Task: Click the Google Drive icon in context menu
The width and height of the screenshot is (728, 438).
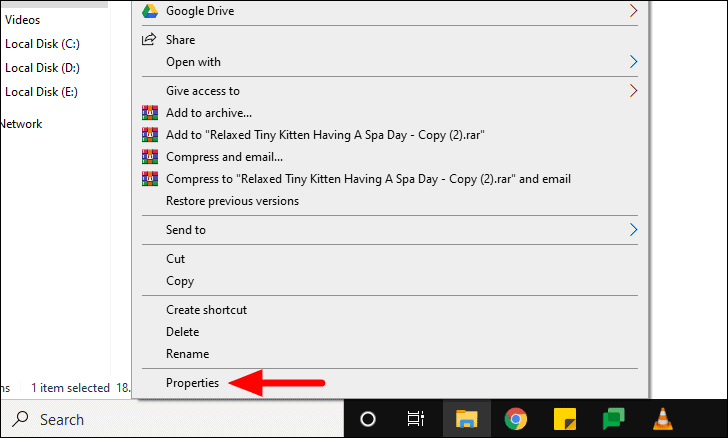Action: (150, 11)
